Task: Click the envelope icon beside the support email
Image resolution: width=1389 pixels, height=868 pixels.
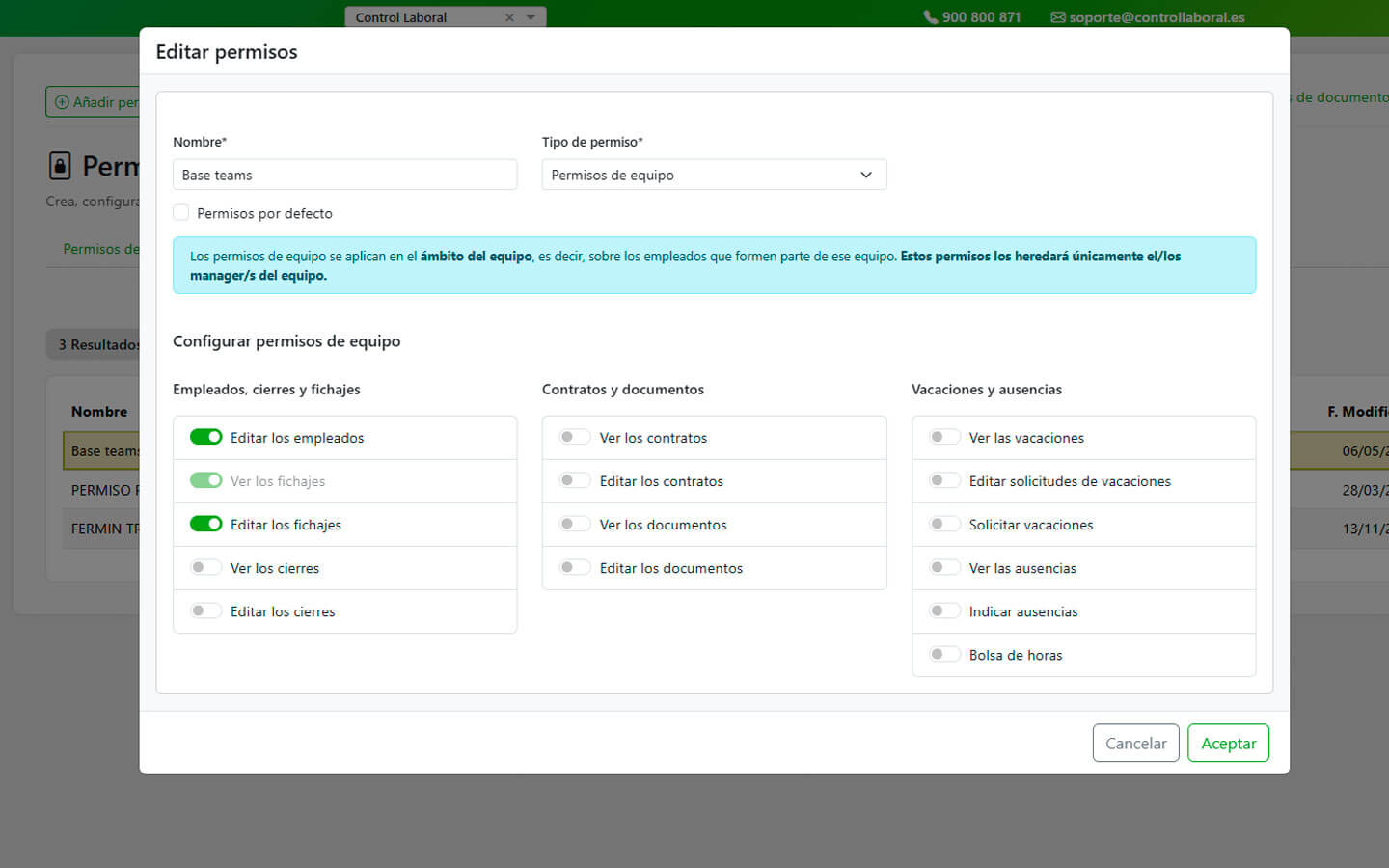Action: (x=1057, y=17)
